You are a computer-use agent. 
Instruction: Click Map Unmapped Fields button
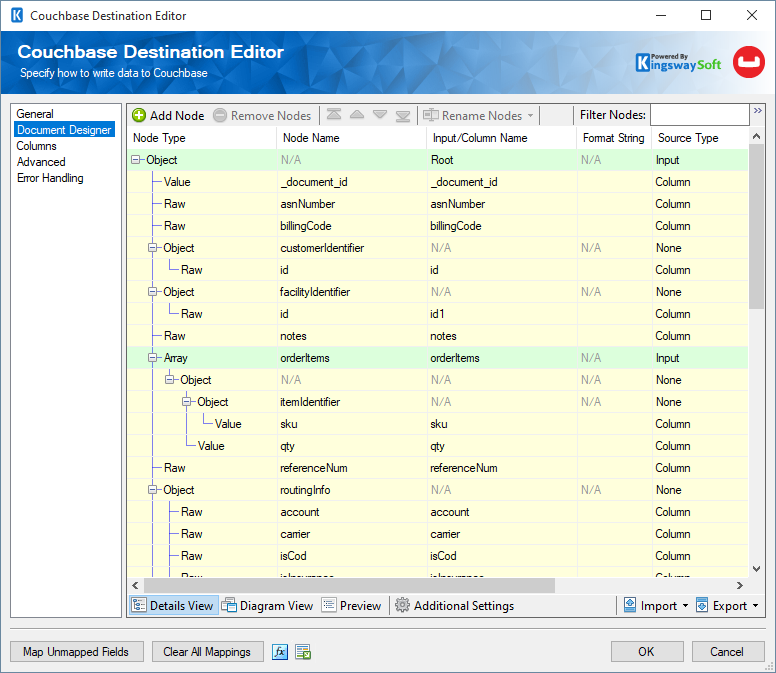tap(77, 652)
